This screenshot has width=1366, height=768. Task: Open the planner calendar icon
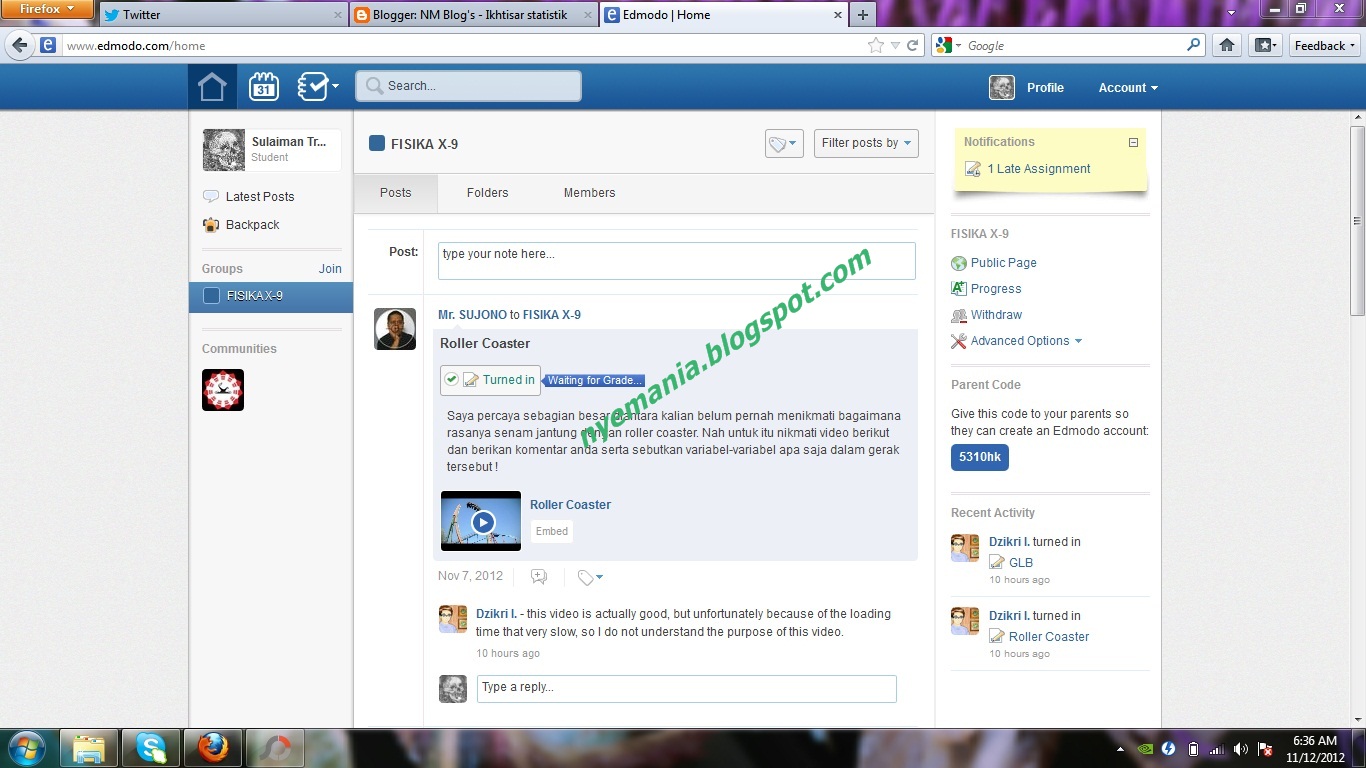coord(262,86)
